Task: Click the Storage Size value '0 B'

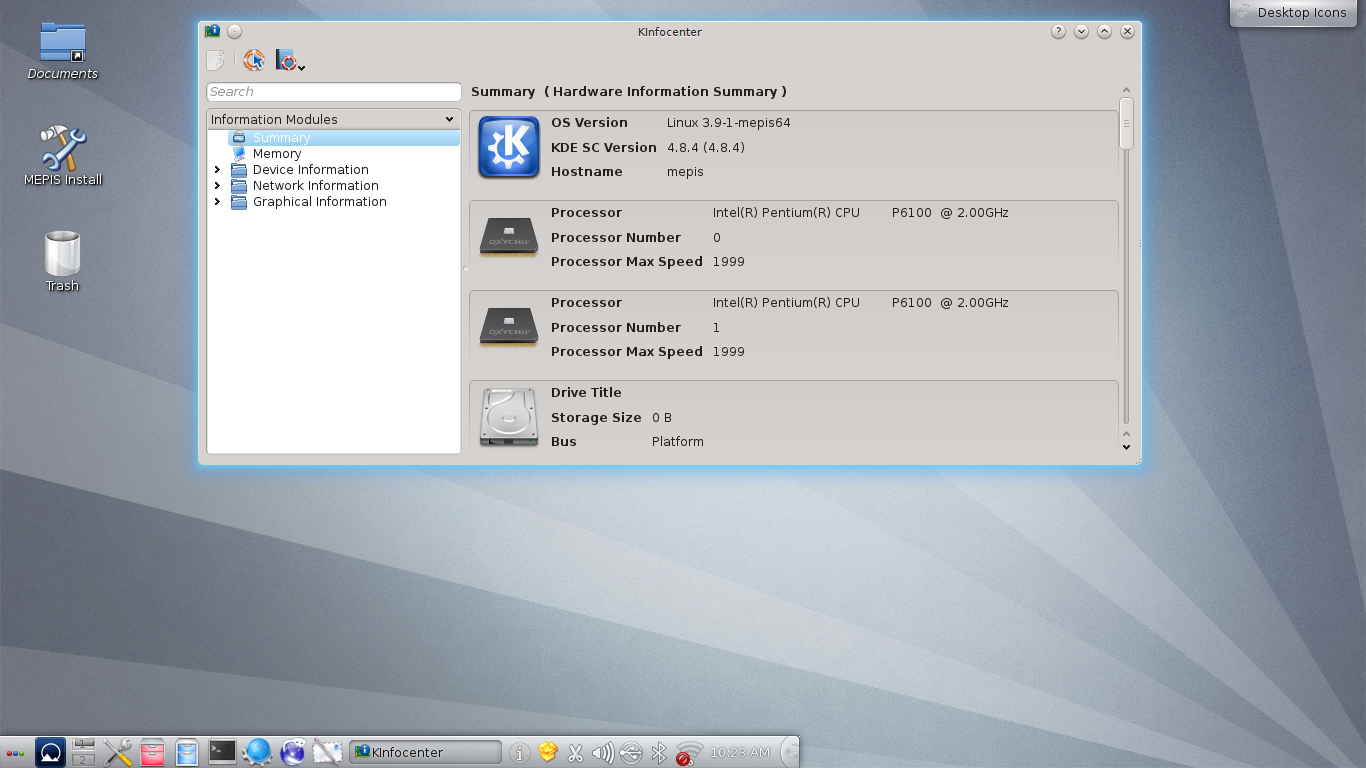Action: coord(662,418)
